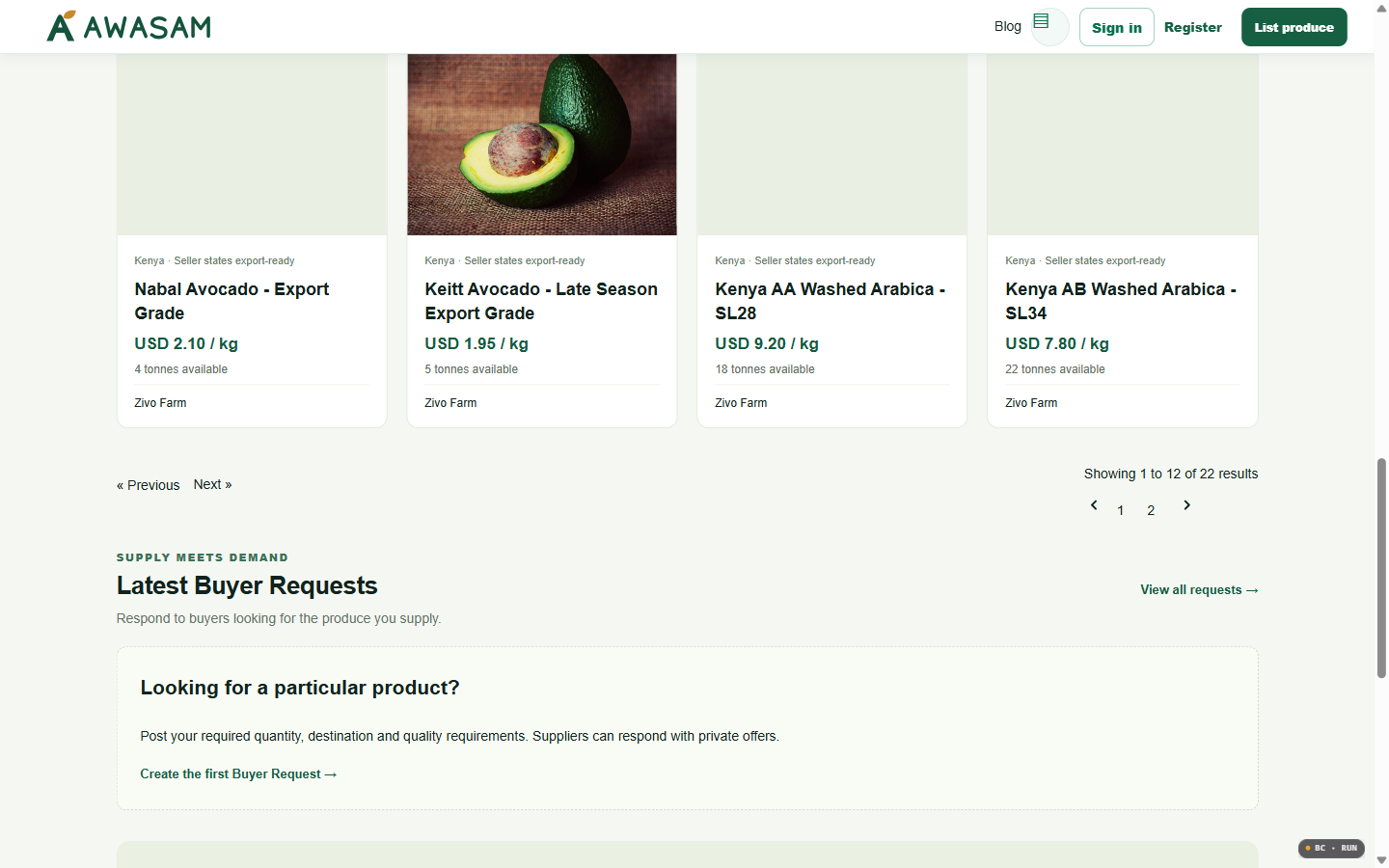Click the price USD 7.80 / kg

1057,343
